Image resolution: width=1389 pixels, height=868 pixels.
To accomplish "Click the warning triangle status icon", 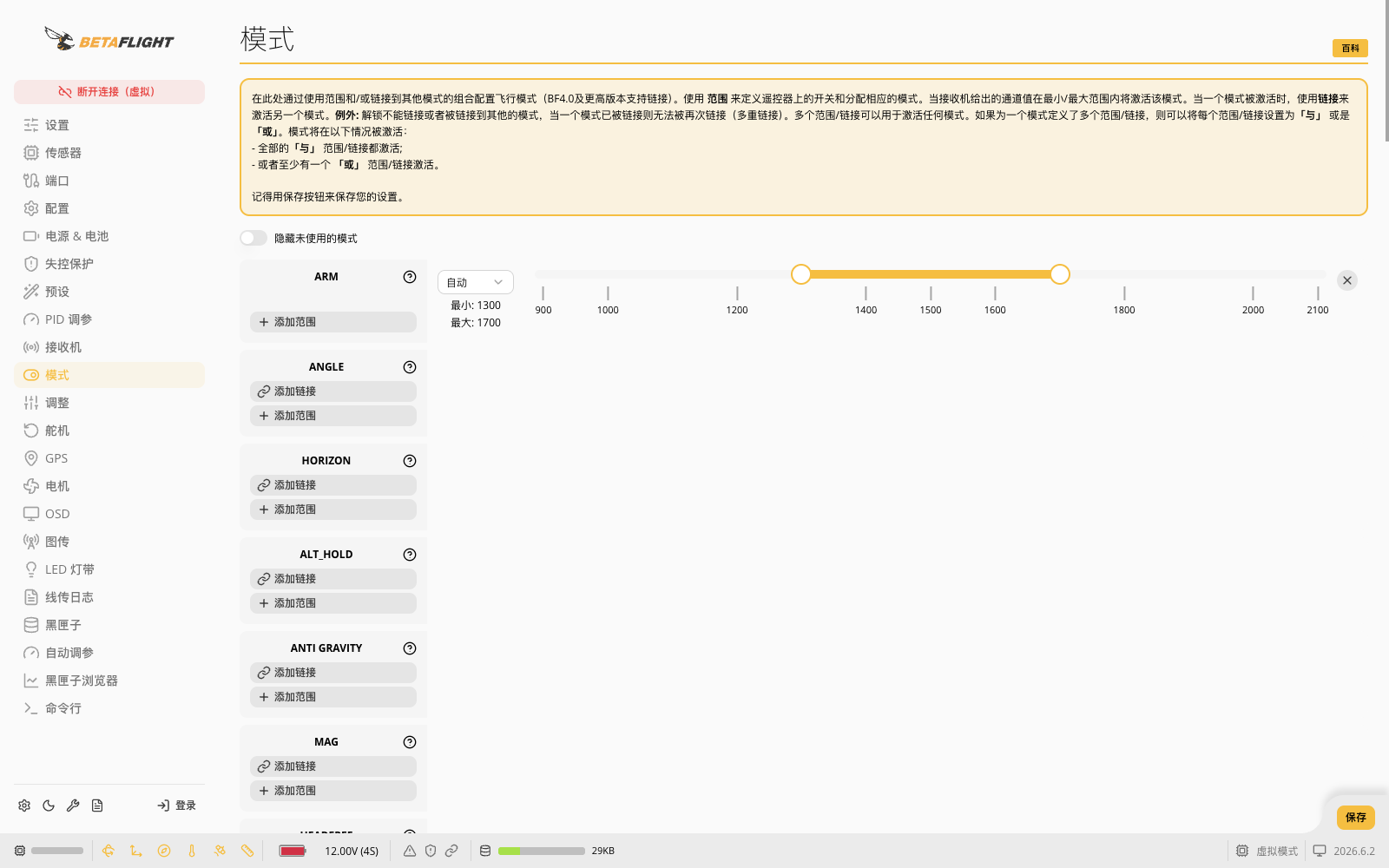I will [410, 851].
